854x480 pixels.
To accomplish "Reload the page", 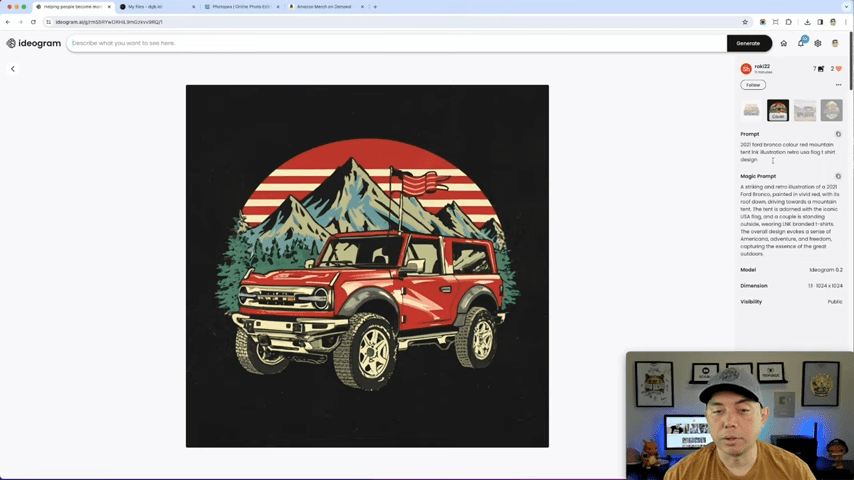I will (33, 22).
